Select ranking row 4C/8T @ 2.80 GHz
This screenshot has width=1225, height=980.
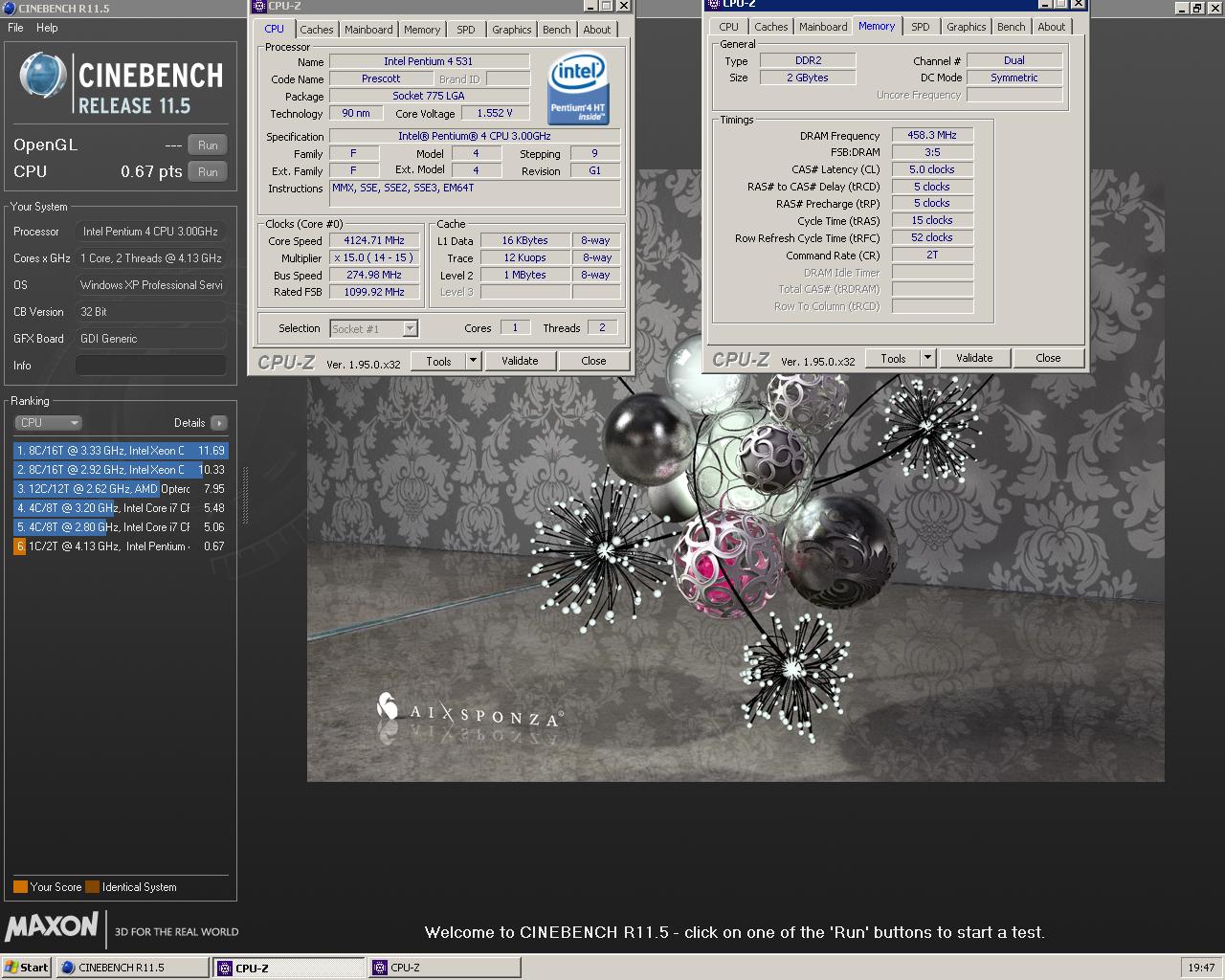(x=121, y=527)
